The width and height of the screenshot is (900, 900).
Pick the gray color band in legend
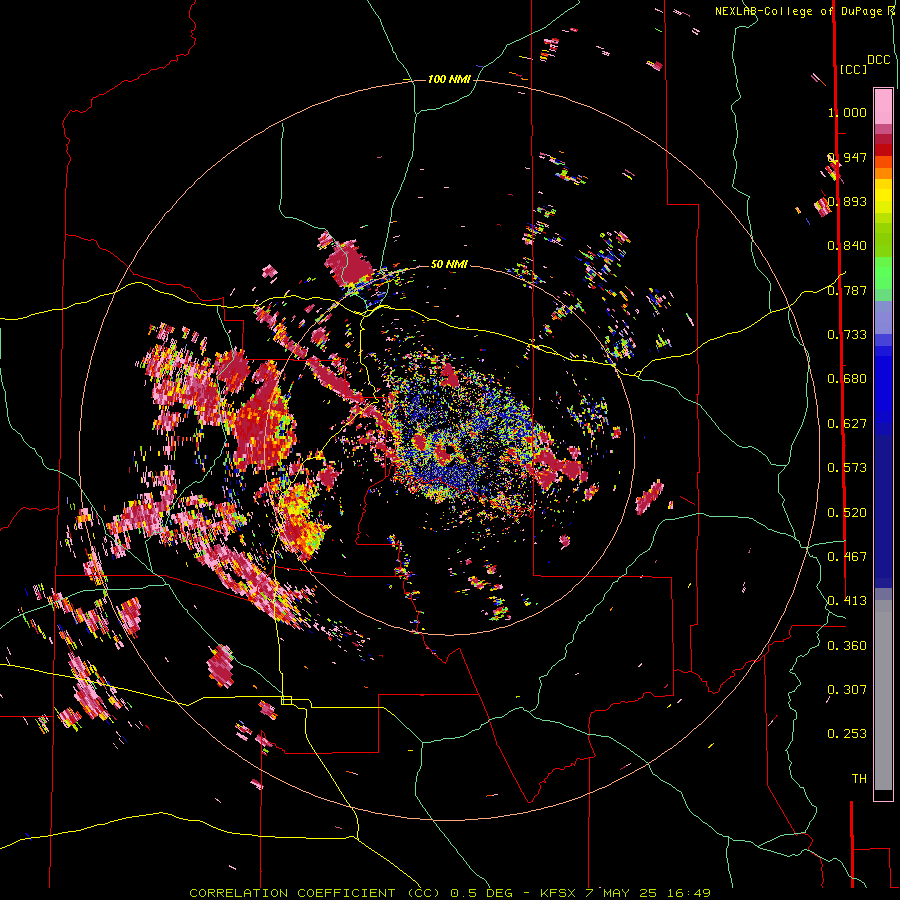point(883,695)
